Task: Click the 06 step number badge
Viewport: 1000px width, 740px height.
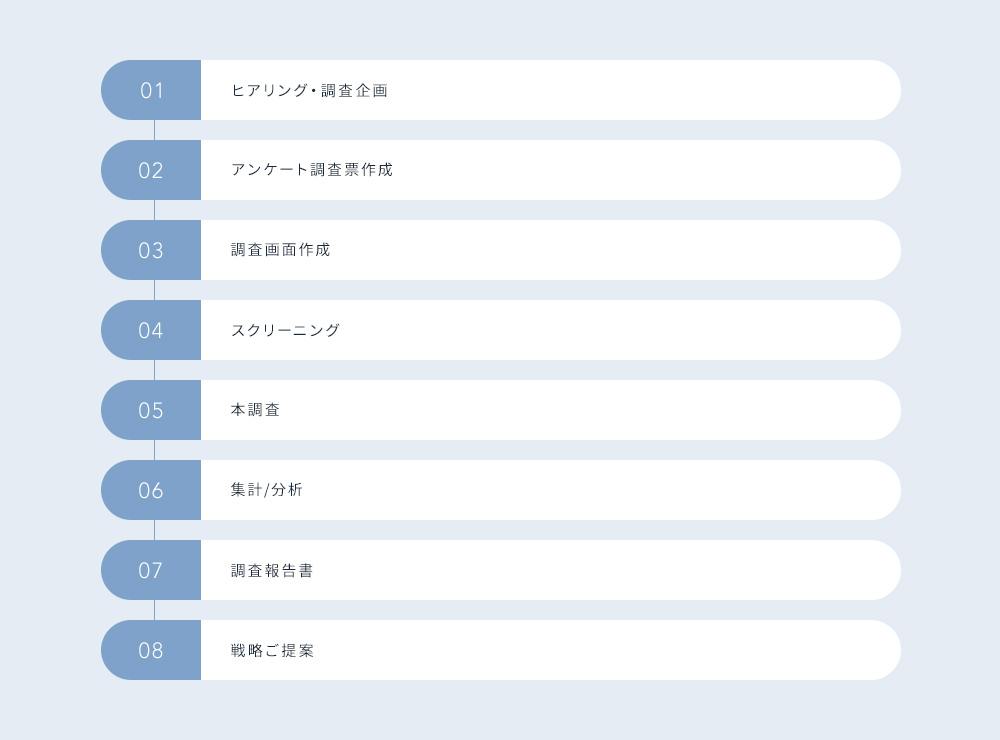Action: [x=151, y=490]
